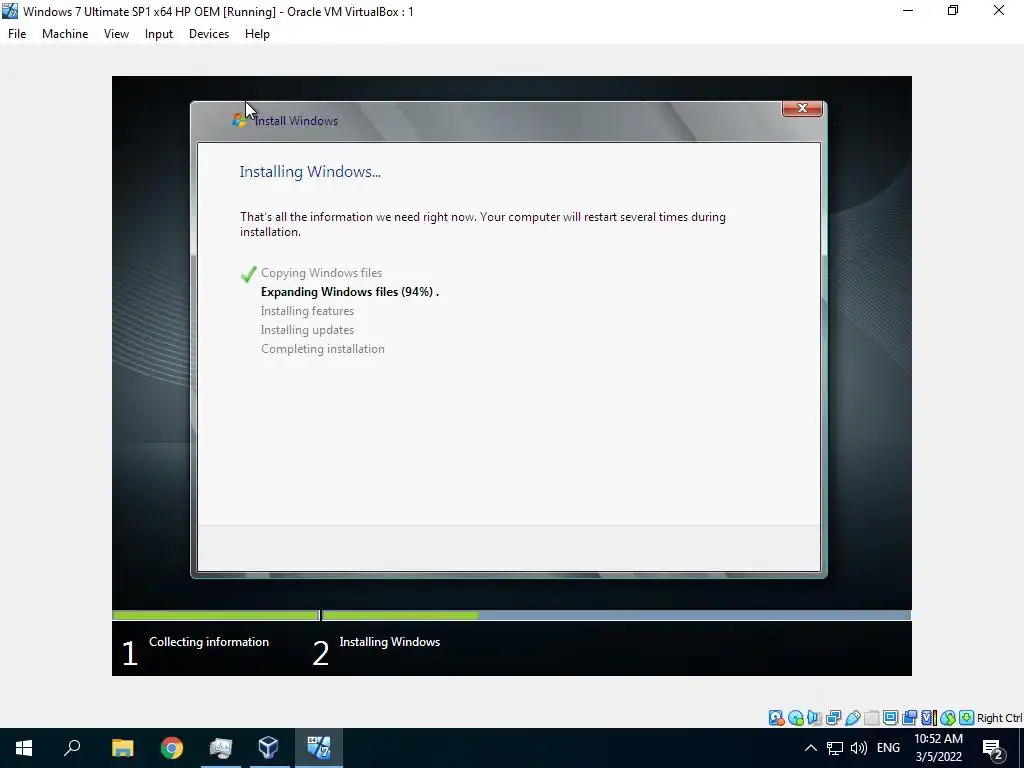The height and width of the screenshot is (768, 1024).
Task: Click the hard disk activity indicator
Action: coord(776,718)
